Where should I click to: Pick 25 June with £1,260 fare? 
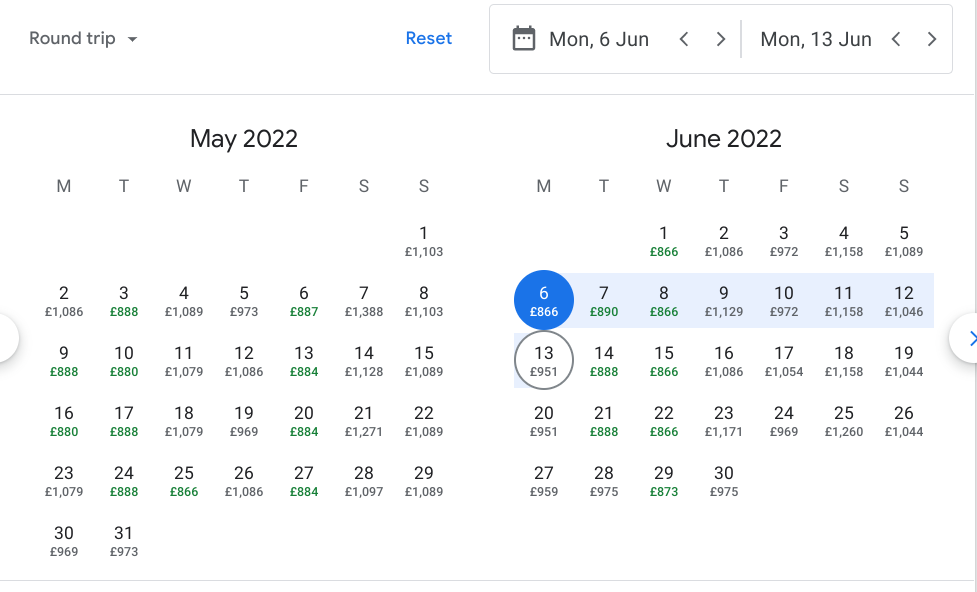tap(844, 420)
